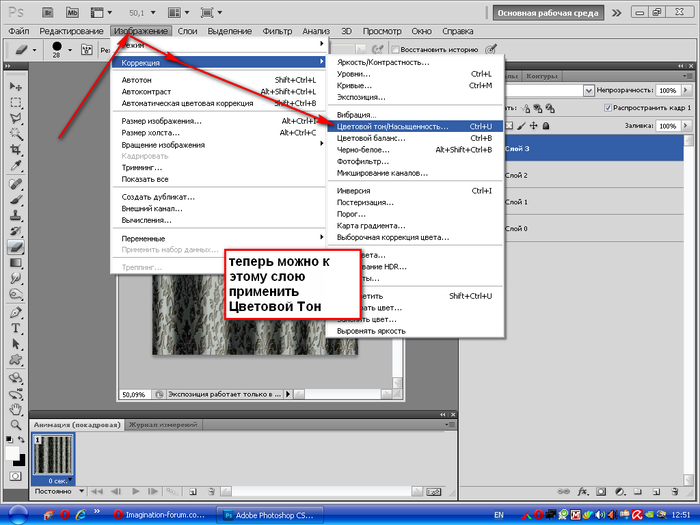Select the Healing Brush tool
The width and height of the screenshot is (700, 525).
pos(16,184)
